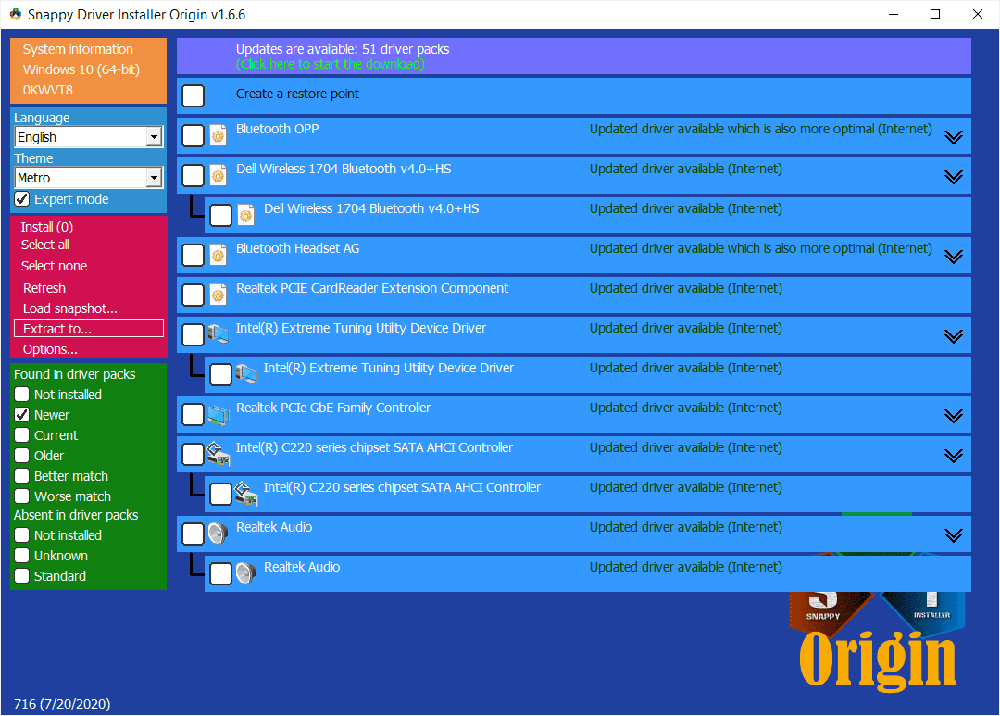Click the parent Intel Extreme Tuning Utility driver icon
Viewport: 1000px width, 716px height.
coord(218,333)
